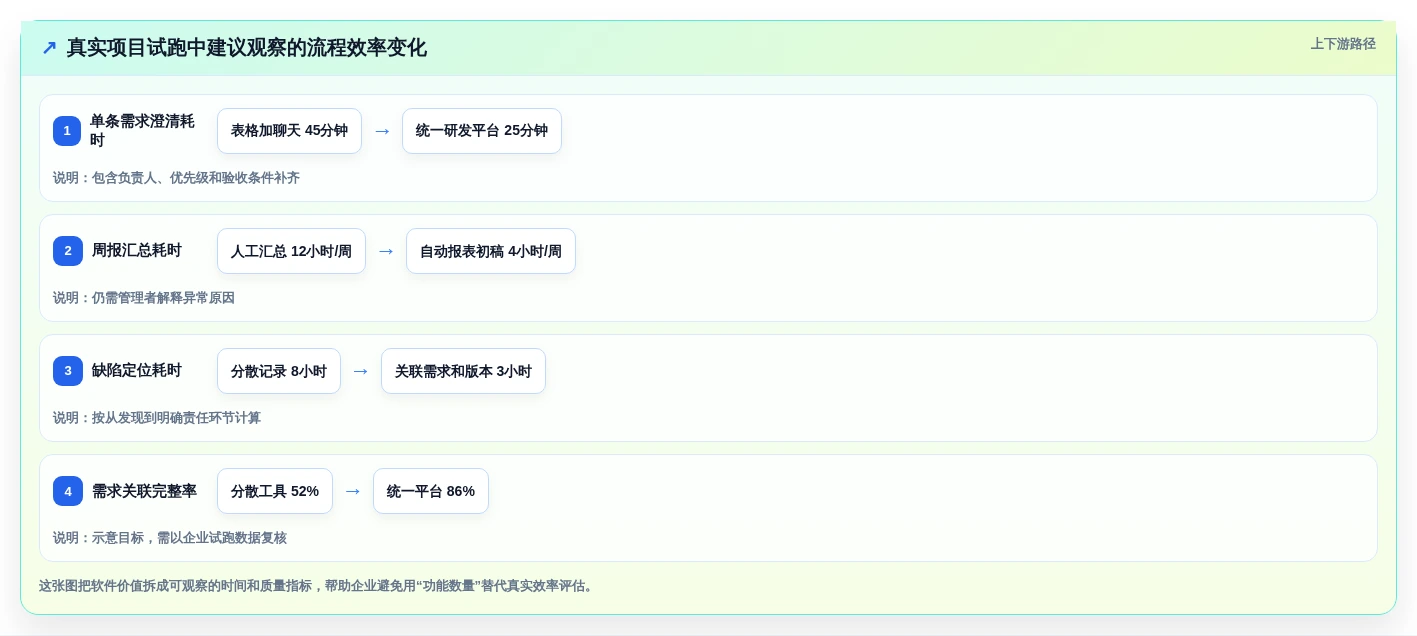The image size is (1417, 636).
Task: Select the label 周报汇总耗时
Action: [137, 251]
